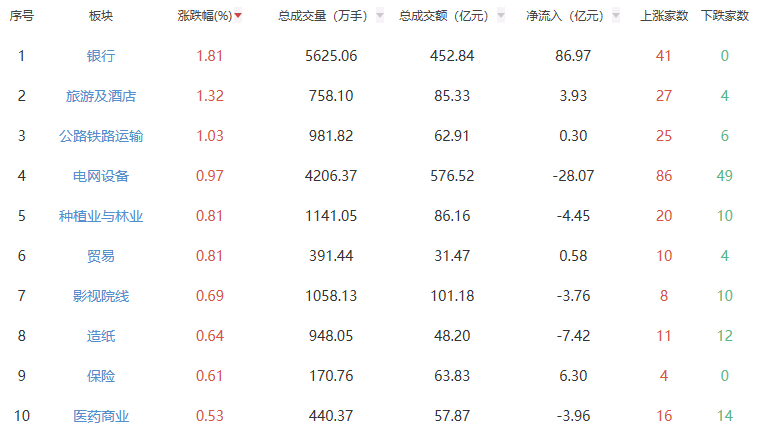Click the 序号 column header
This screenshot has width=761, height=434.
21,16
